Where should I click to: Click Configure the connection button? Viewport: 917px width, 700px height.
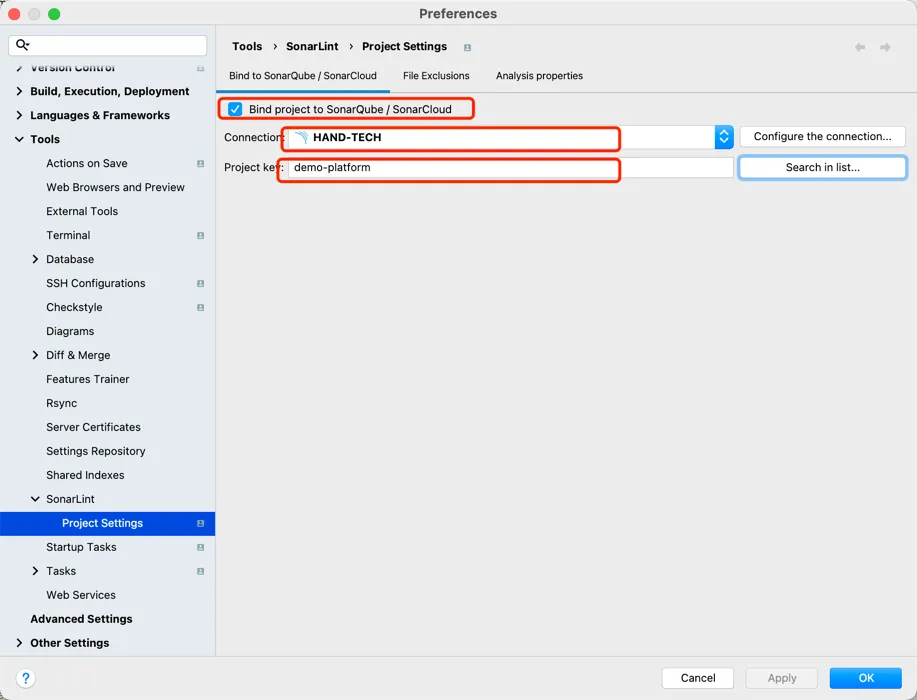pos(822,136)
